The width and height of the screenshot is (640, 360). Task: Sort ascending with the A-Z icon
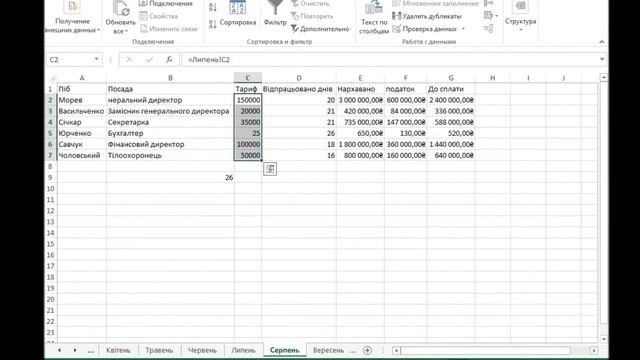213,7
